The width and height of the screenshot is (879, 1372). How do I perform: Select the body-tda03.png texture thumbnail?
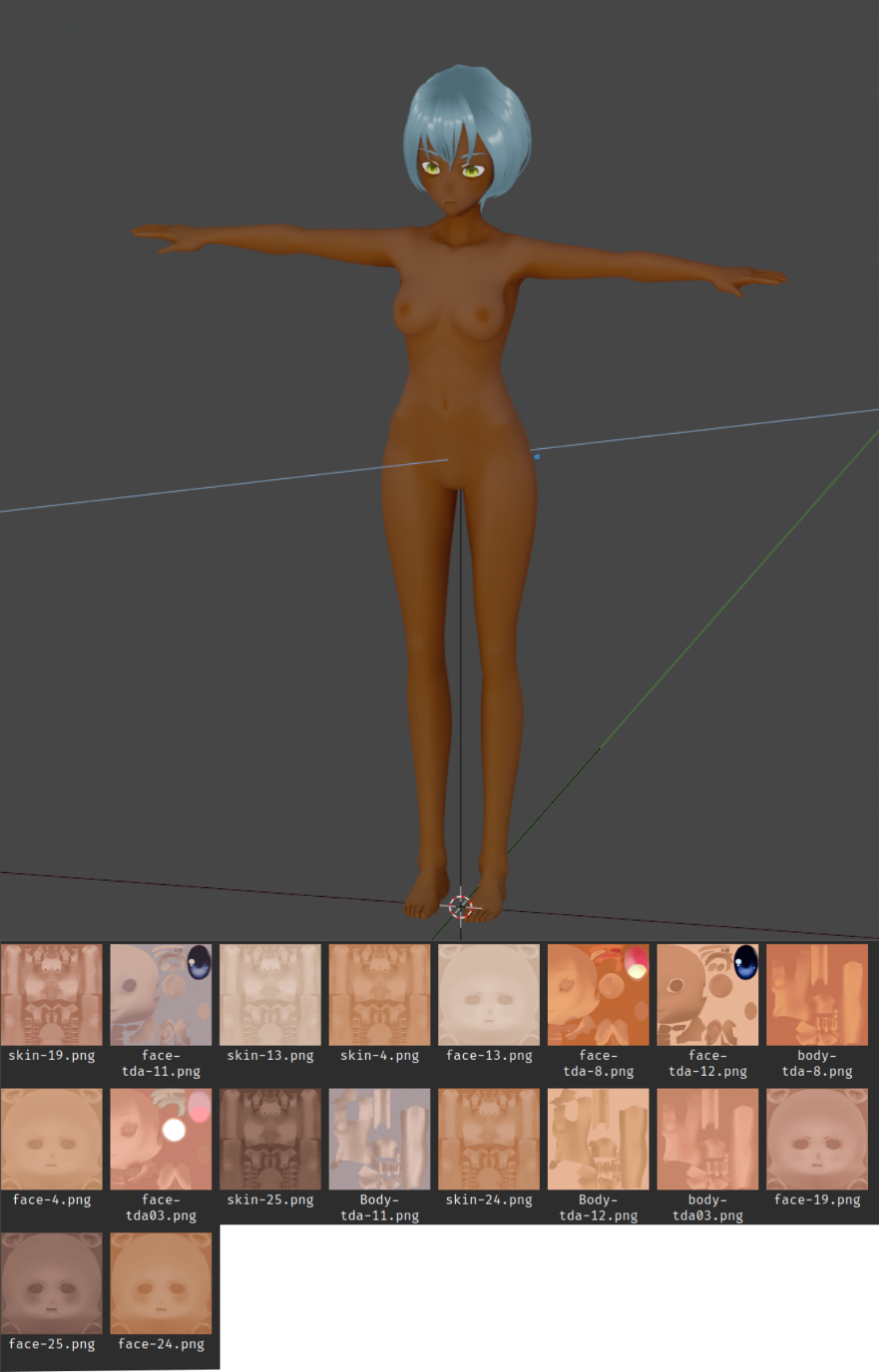click(x=708, y=1139)
